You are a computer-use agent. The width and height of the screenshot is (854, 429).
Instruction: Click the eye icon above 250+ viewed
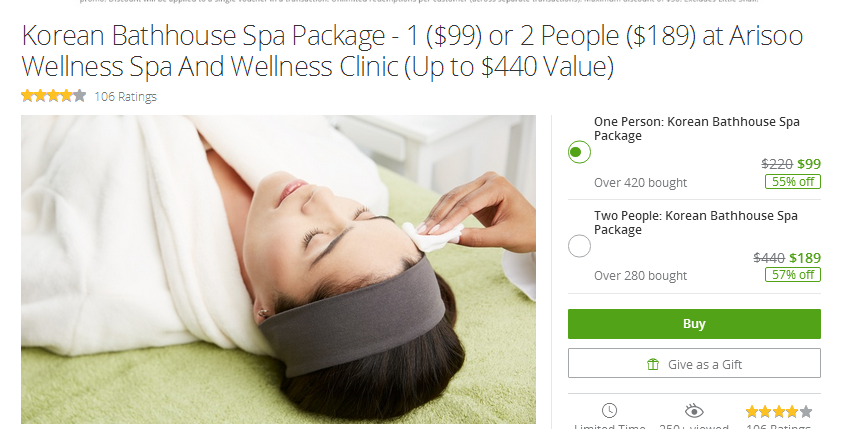(694, 410)
